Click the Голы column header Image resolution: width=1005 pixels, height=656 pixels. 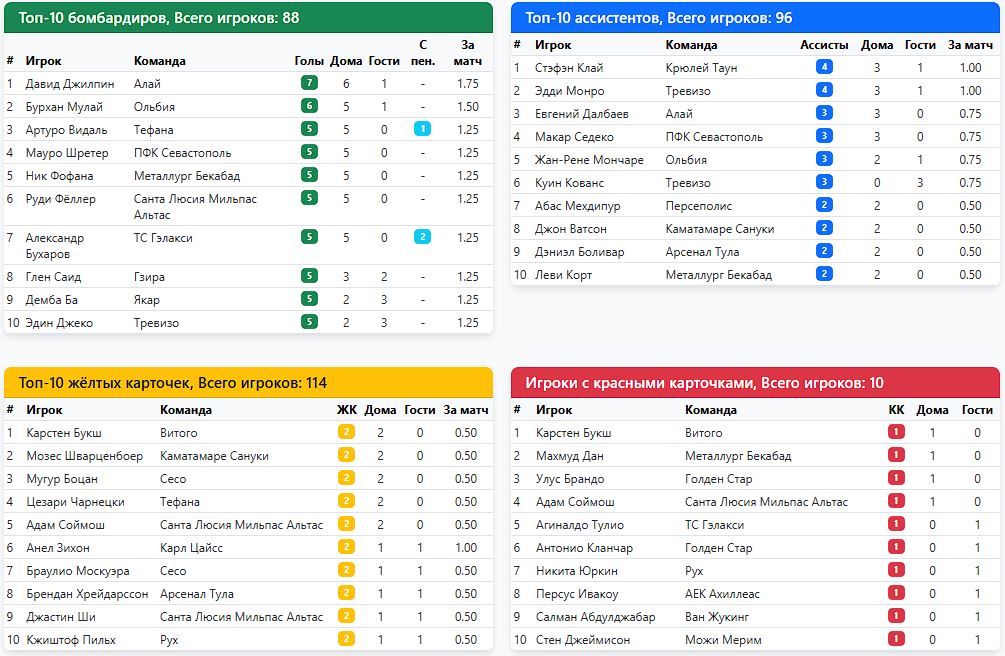309,61
